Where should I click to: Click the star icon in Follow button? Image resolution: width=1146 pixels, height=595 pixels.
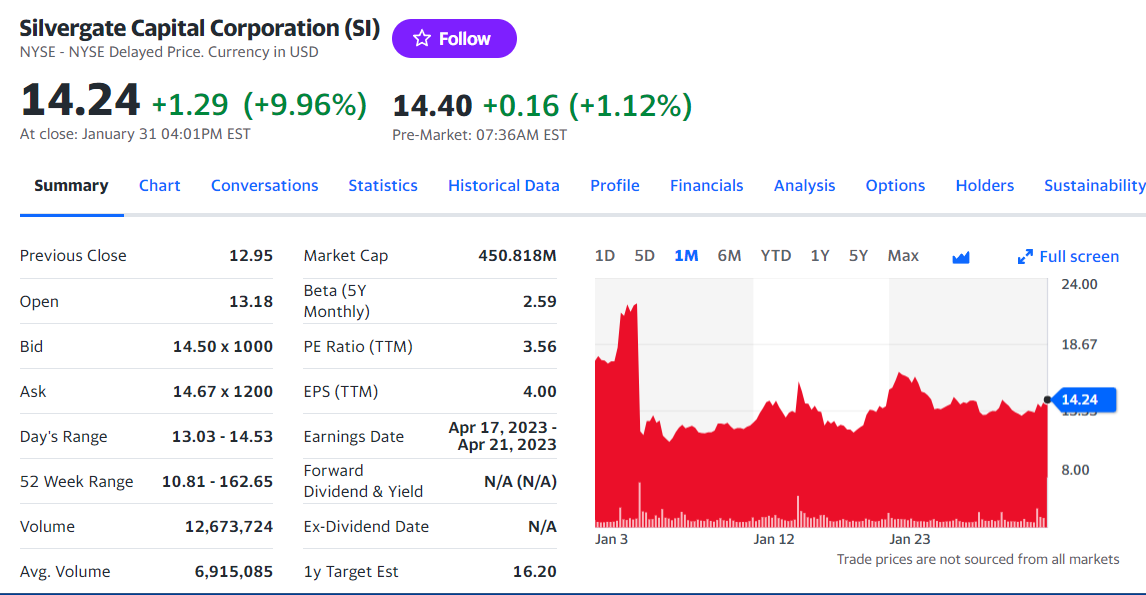(422, 39)
